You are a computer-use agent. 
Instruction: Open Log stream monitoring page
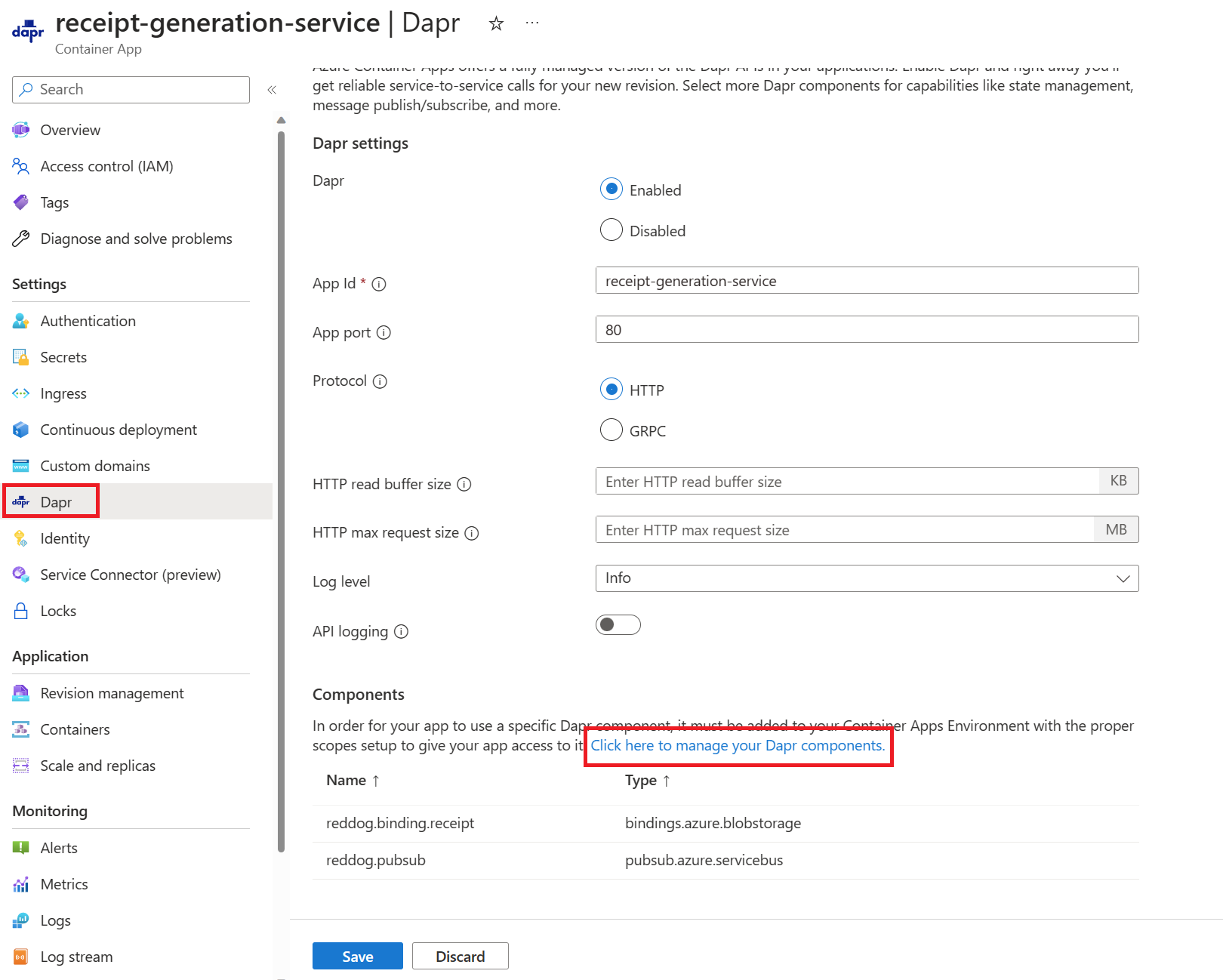click(76, 957)
